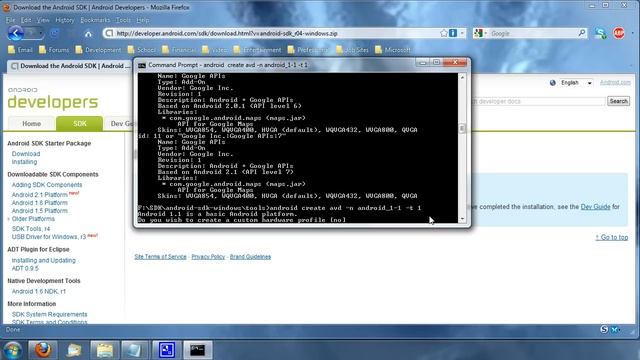Open the Microsoft bookmarks folder
Image resolution: width=640 pixels, height=360 pixels.
393,50
